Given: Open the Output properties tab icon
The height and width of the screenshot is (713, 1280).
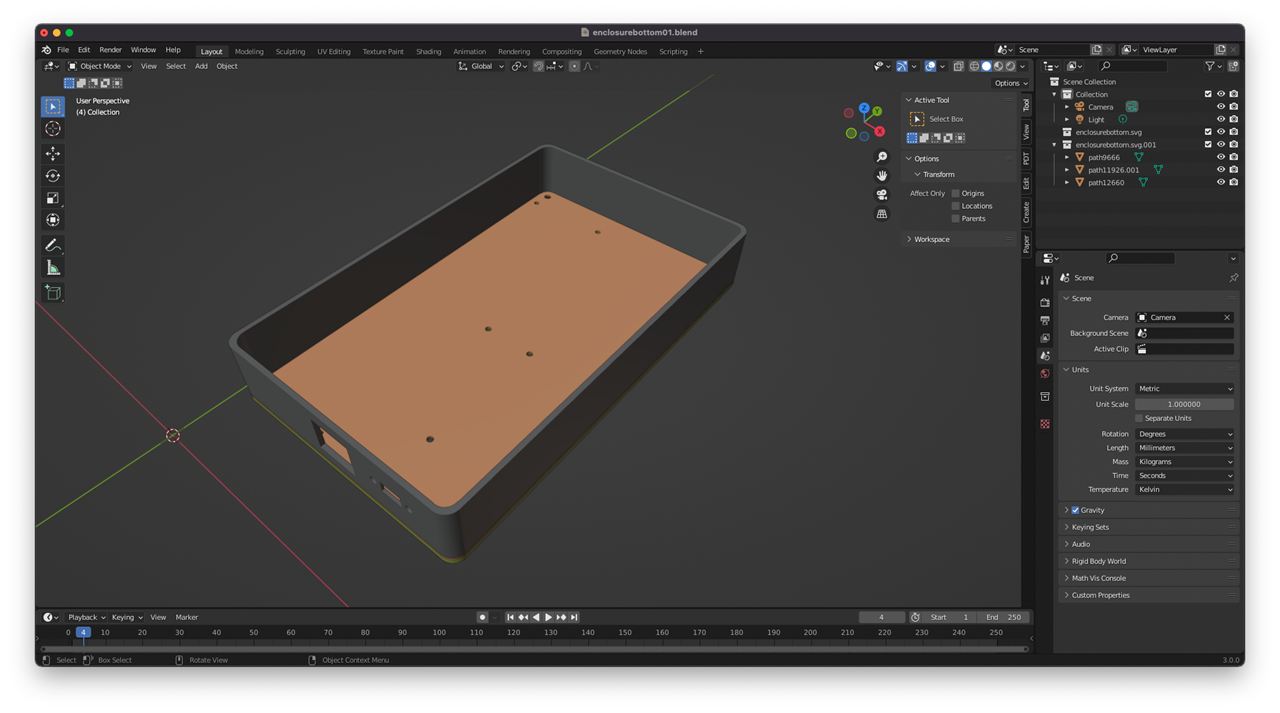Looking at the screenshot, I should (x=1045, y=320).
